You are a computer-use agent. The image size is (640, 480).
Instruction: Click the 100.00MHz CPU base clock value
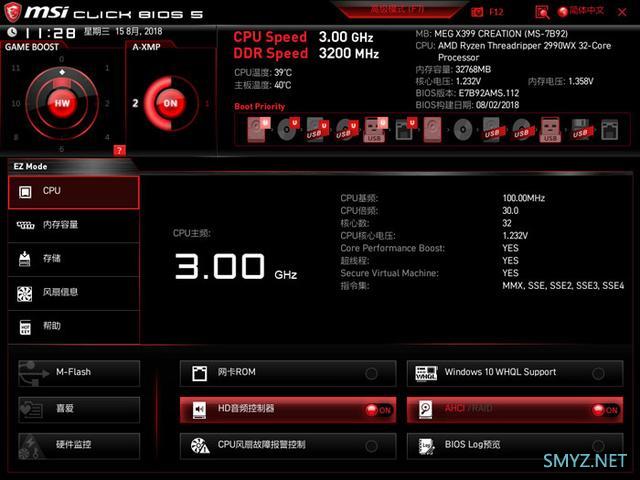524,198
